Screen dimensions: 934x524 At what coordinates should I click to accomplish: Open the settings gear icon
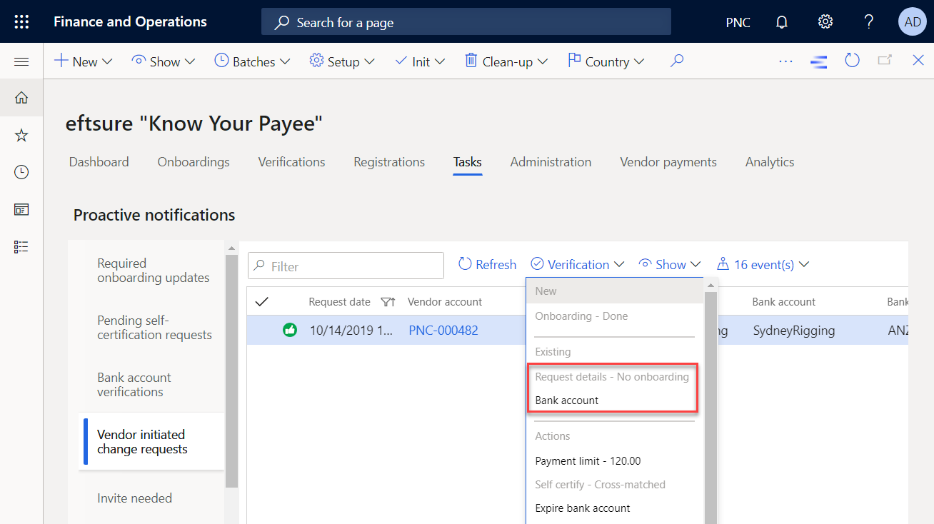[825, 22]
